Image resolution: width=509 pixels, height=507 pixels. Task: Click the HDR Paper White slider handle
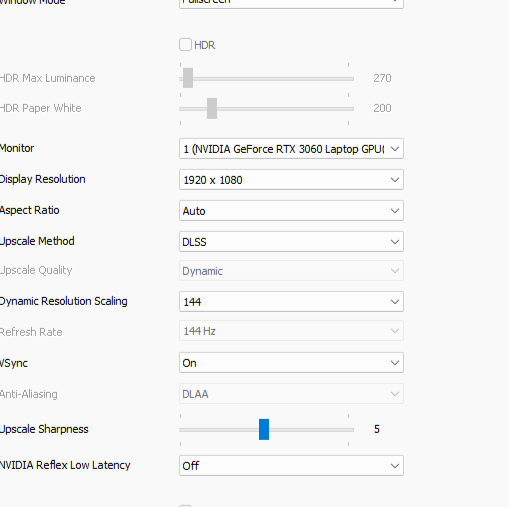click(212, 108)
